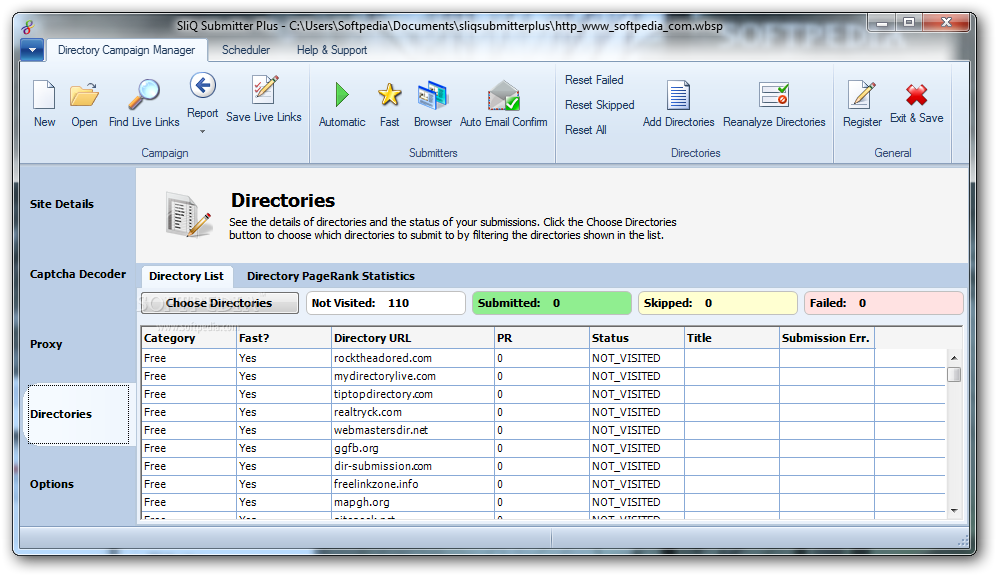Click the Choose Directories button
Viewport: 997px width, 576px height.
coord(219,303)
